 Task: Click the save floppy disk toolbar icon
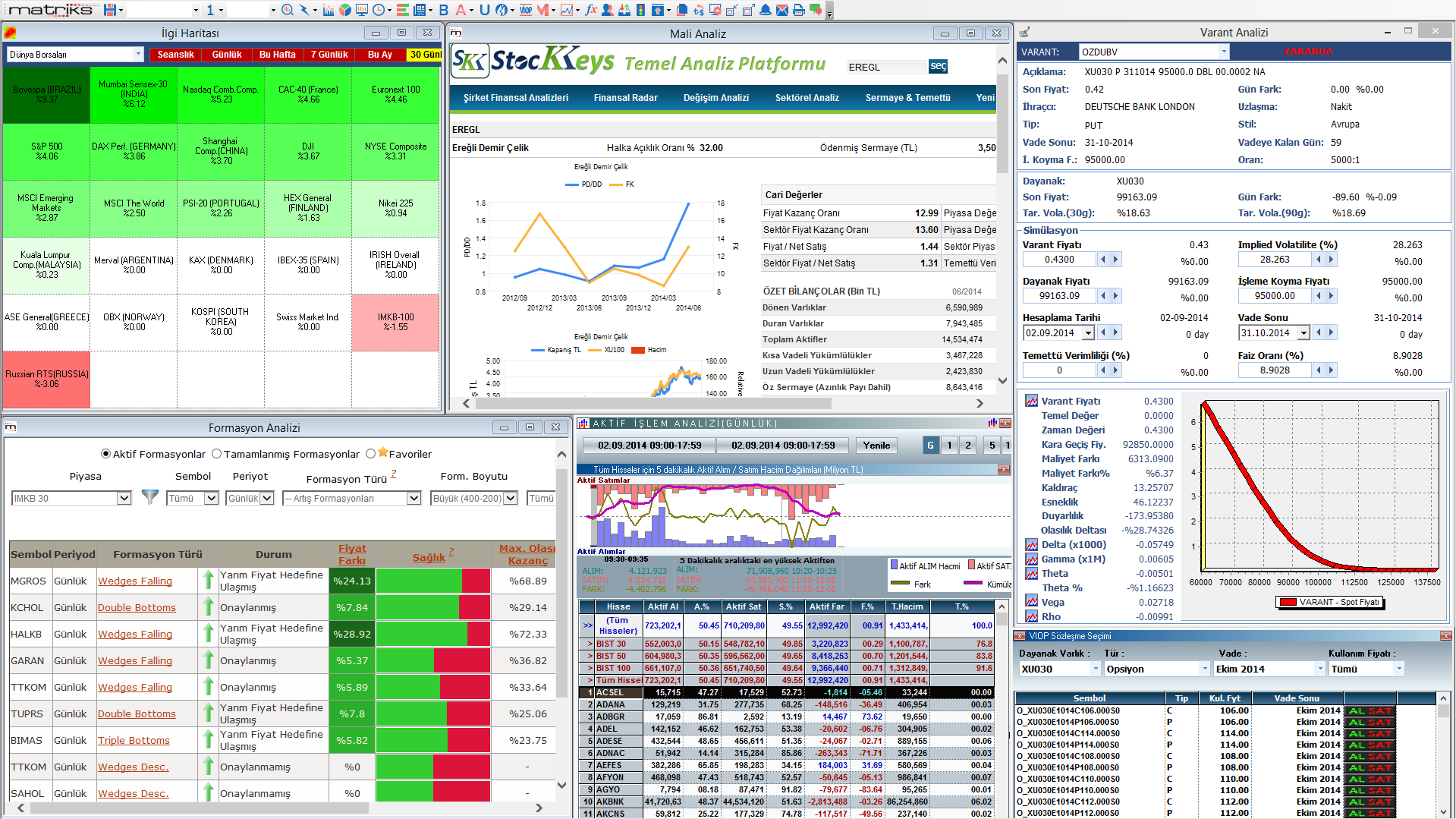point(110,10)
